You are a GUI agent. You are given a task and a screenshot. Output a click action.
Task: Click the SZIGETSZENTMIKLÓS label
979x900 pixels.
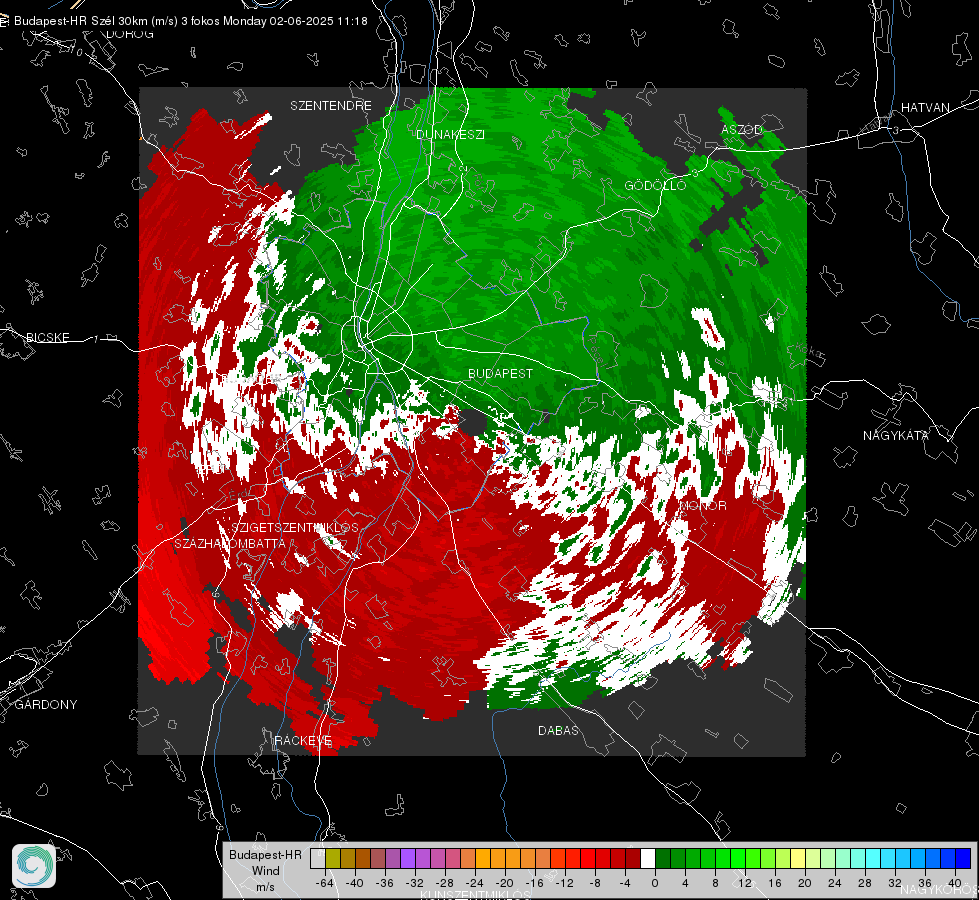coord(295,528)
